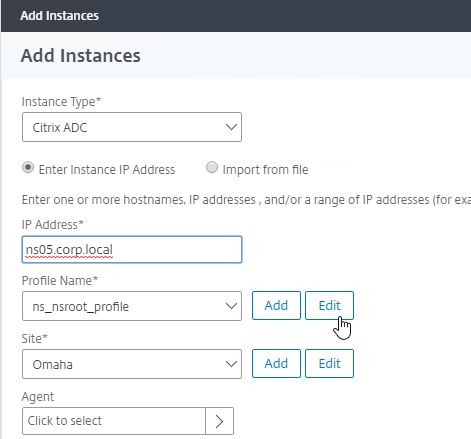Edit the Omaha site

click(329, 363)
